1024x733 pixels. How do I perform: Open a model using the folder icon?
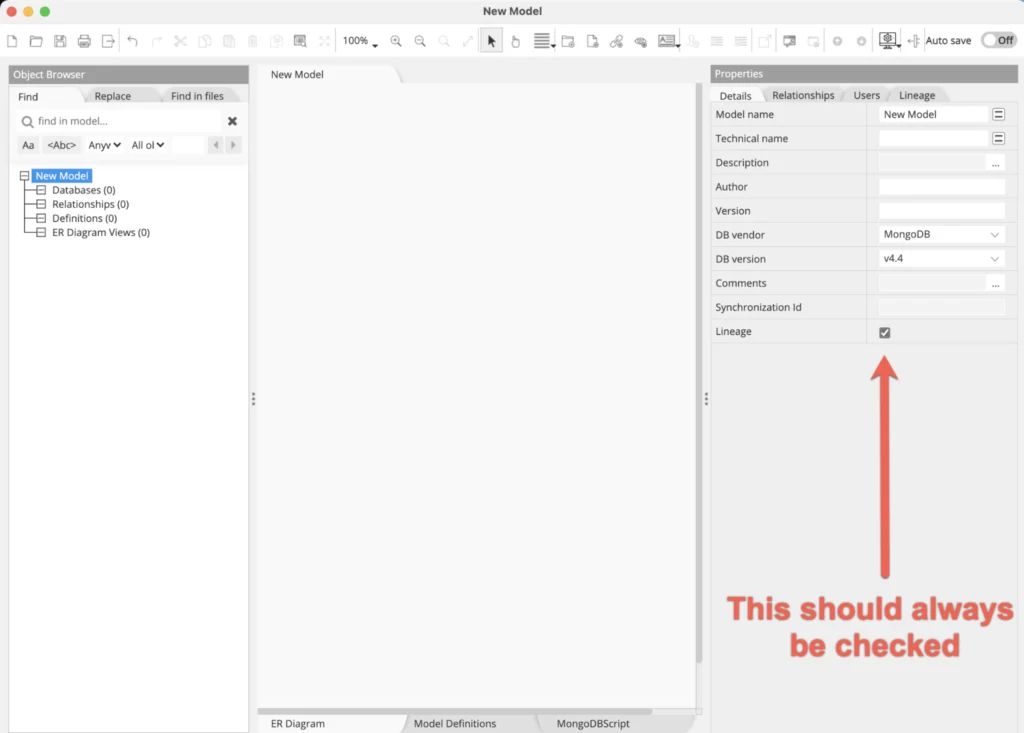coord(36,41)
